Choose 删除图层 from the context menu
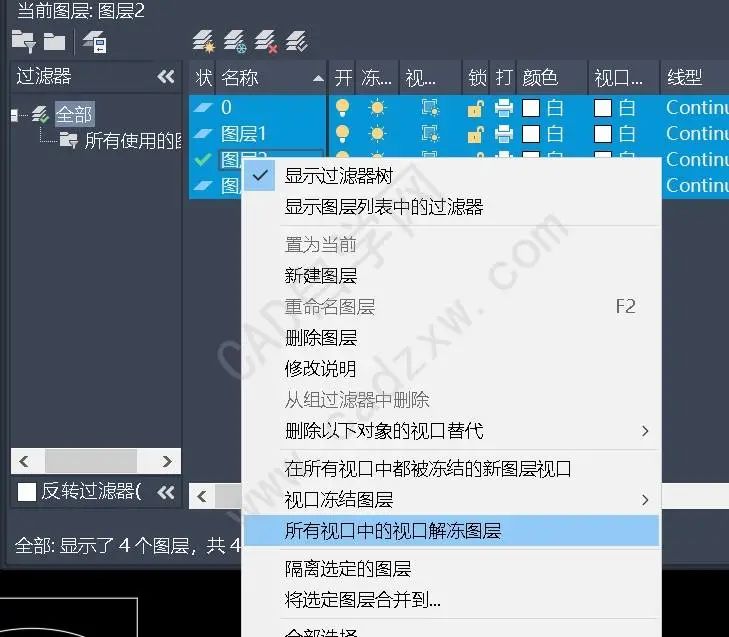Viewport: 729px width, 637px height. click(451, 338)
